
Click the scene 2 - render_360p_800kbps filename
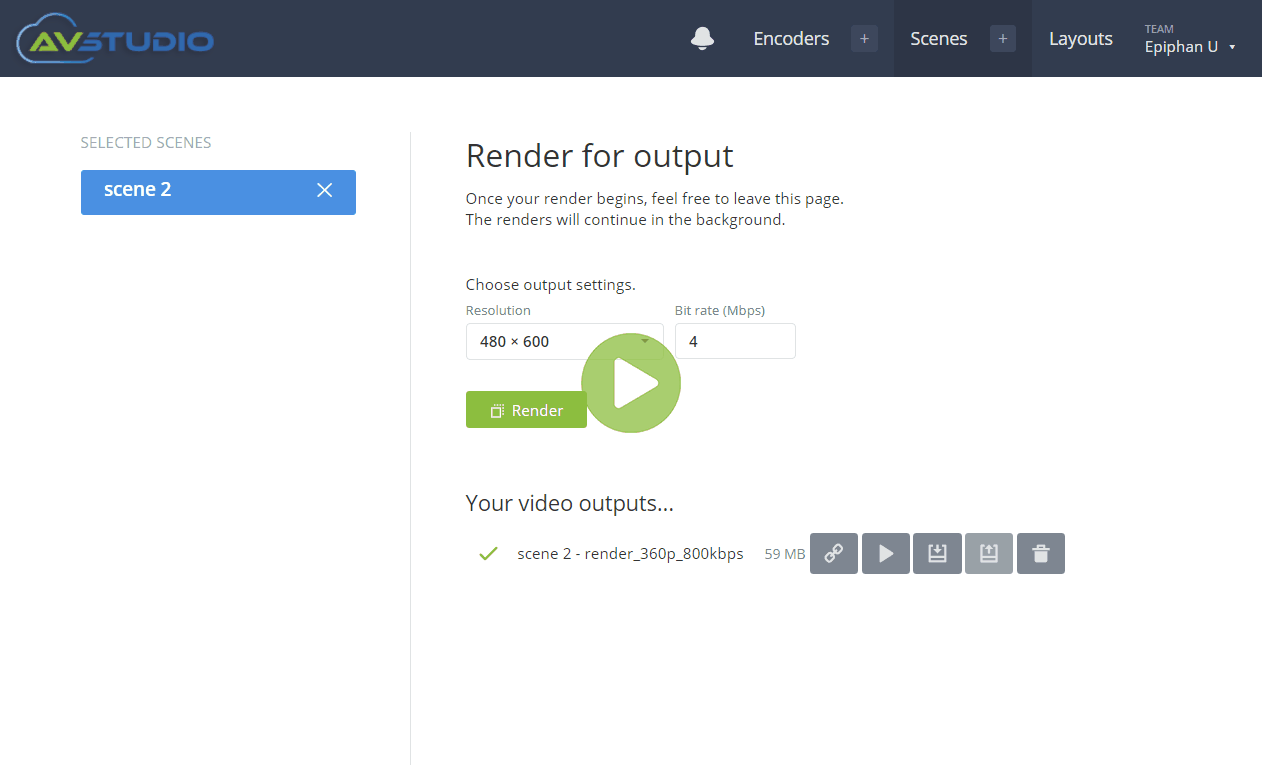(x=630, y=553)
